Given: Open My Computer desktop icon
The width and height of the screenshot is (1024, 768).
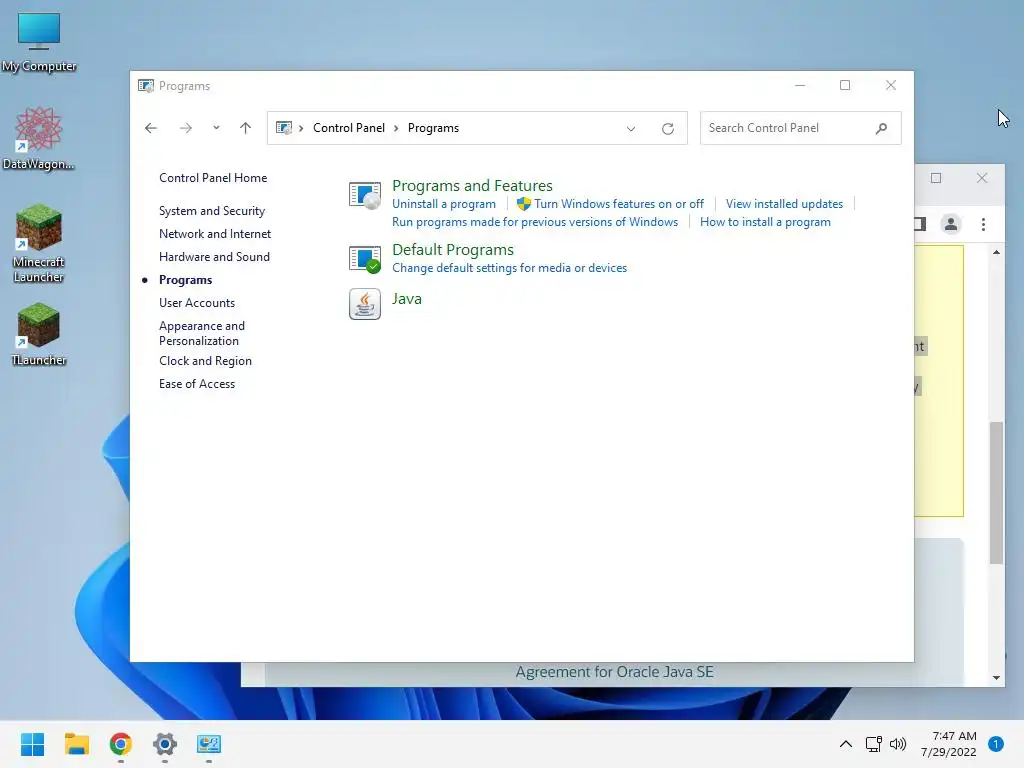Looking at the screenshot, I should pos(39,42).
